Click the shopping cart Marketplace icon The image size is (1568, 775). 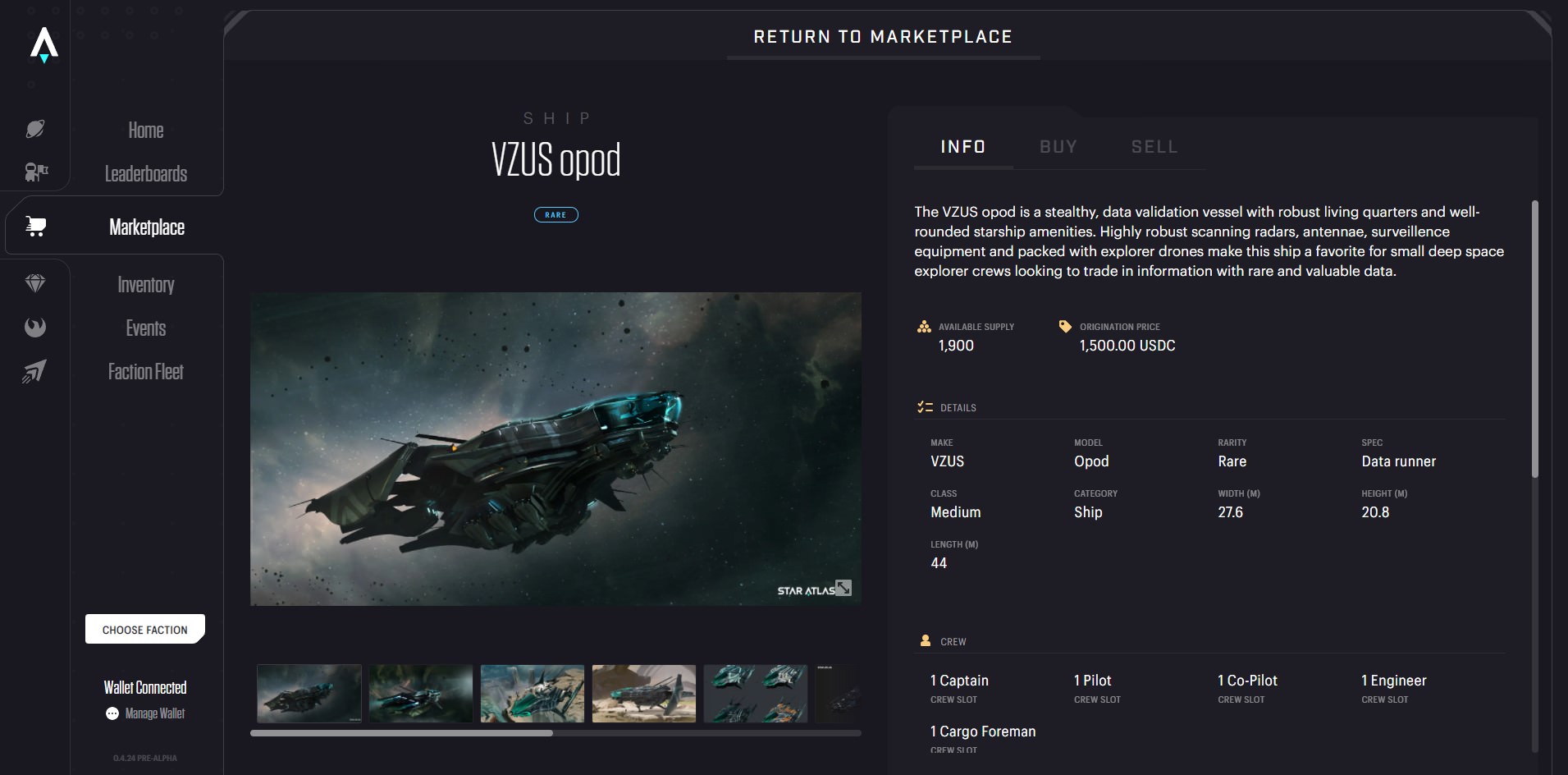tap(35, 227)
